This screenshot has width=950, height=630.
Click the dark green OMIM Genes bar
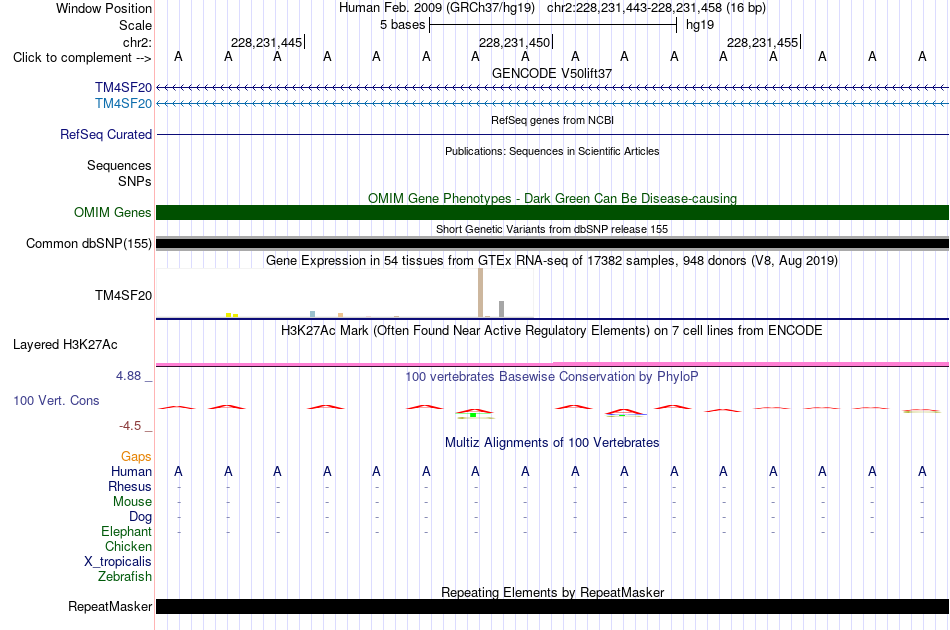[553, 213]
